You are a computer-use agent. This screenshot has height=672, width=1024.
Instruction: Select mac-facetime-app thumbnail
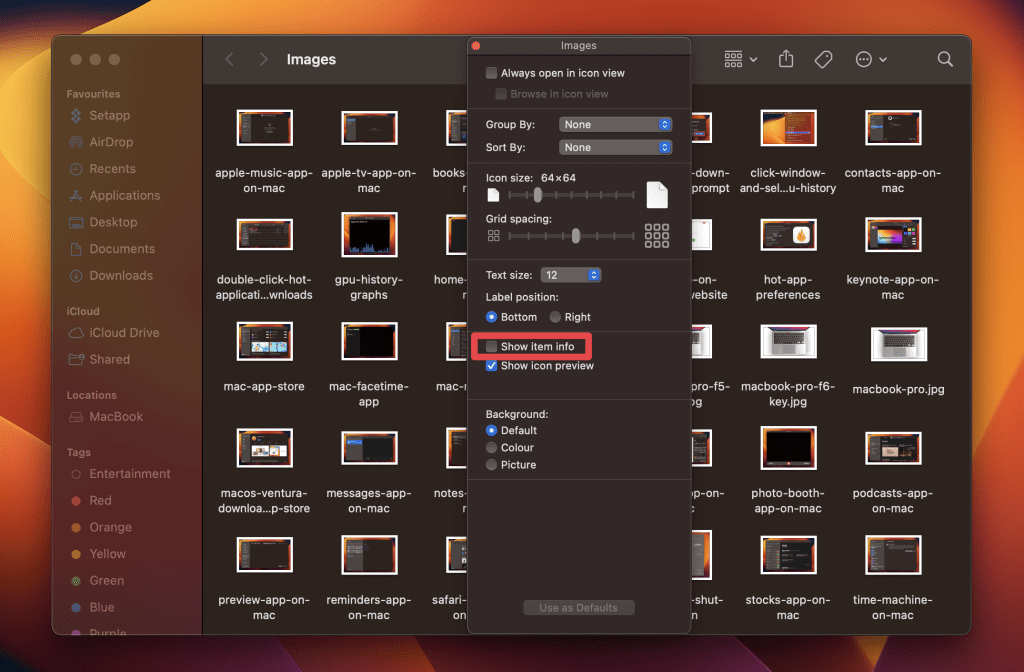[369, 341]
